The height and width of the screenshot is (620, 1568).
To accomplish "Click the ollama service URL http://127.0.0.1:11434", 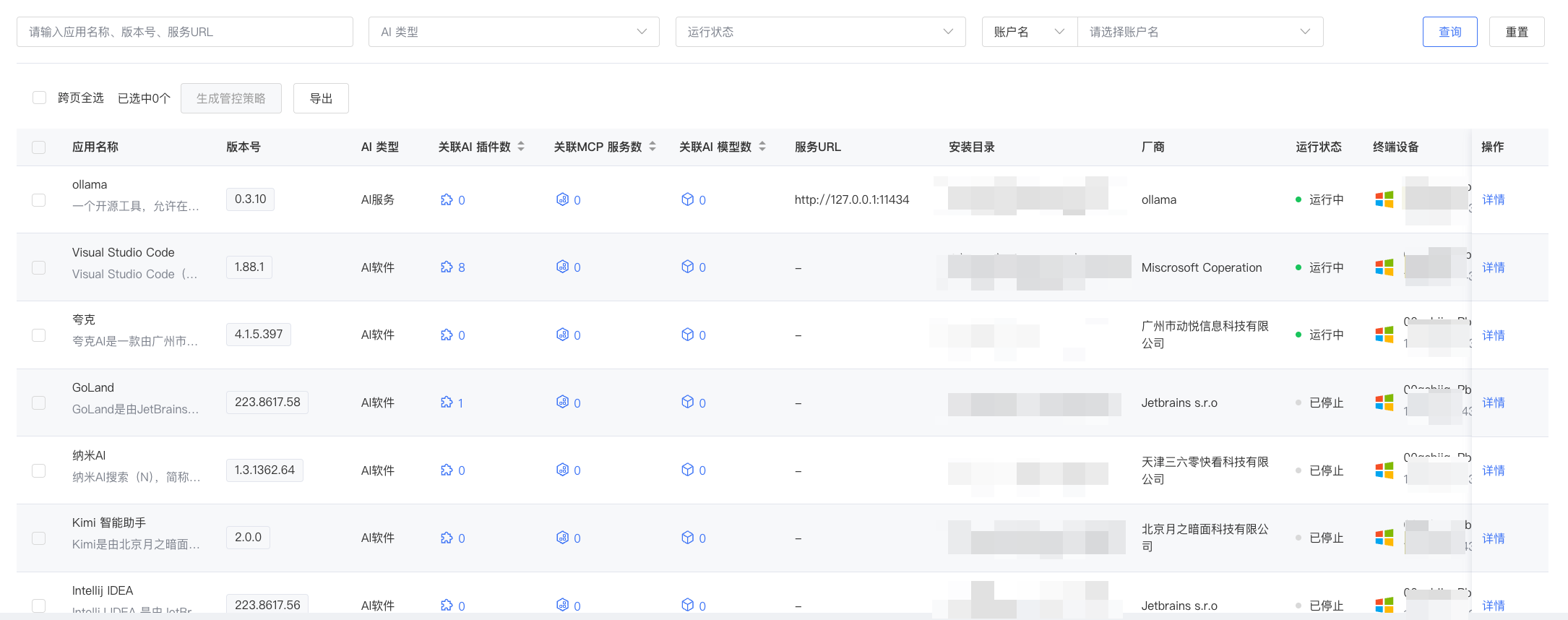I will coord(852,199).
